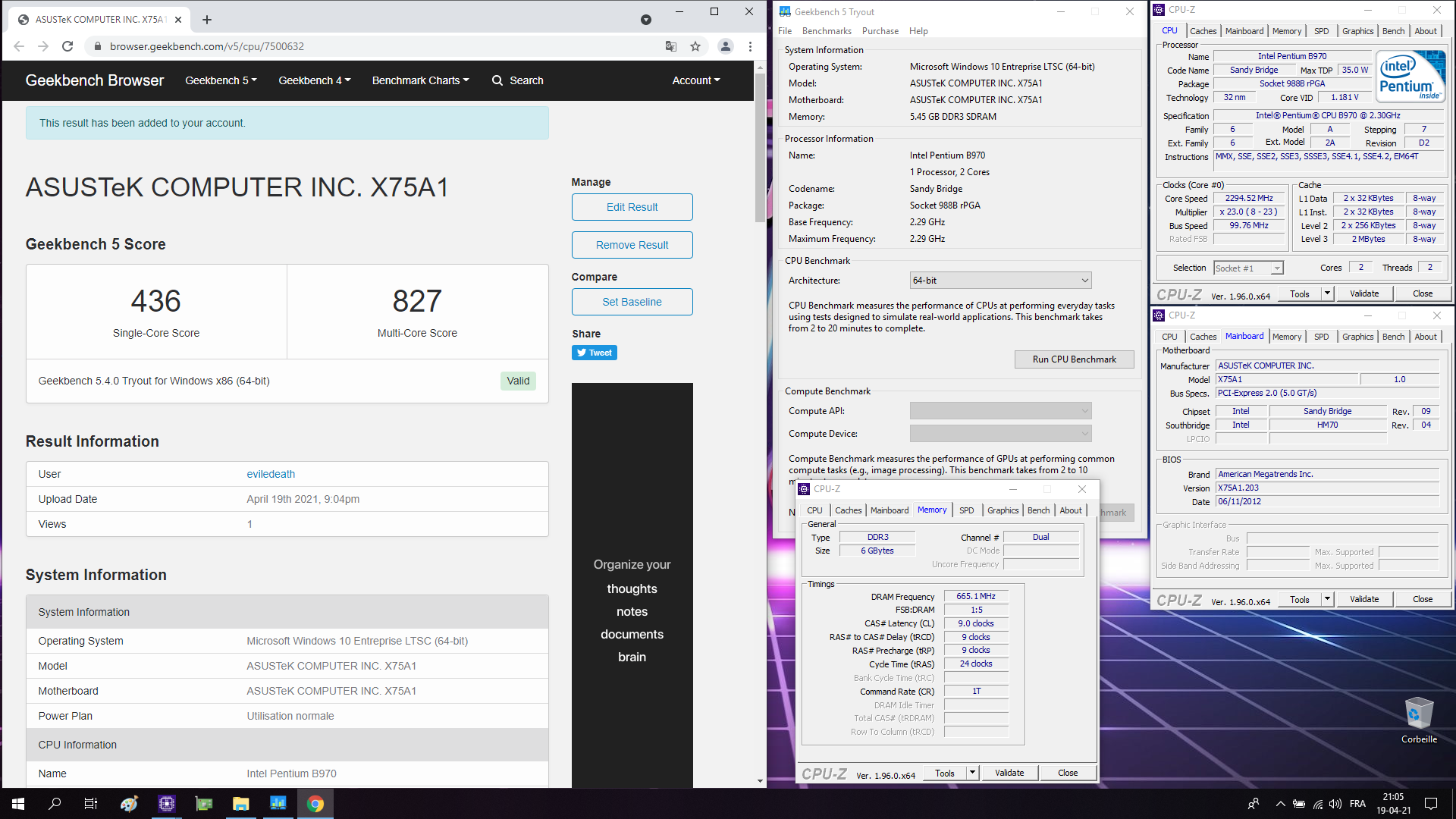Open the Windows notification center icon
Viewport: 1456px width, 819px height.
click(1431, 804)
